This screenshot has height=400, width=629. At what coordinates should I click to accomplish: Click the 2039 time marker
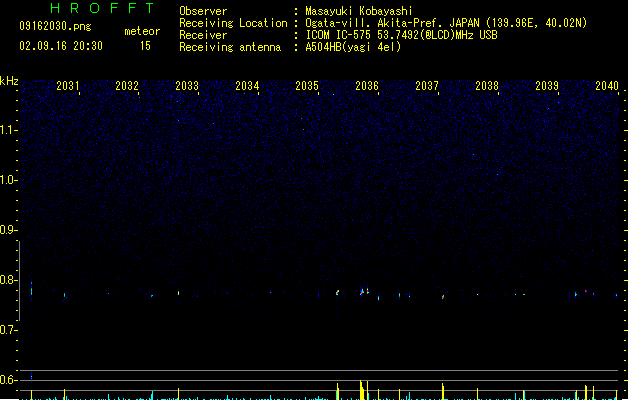[x=547, y=86]
